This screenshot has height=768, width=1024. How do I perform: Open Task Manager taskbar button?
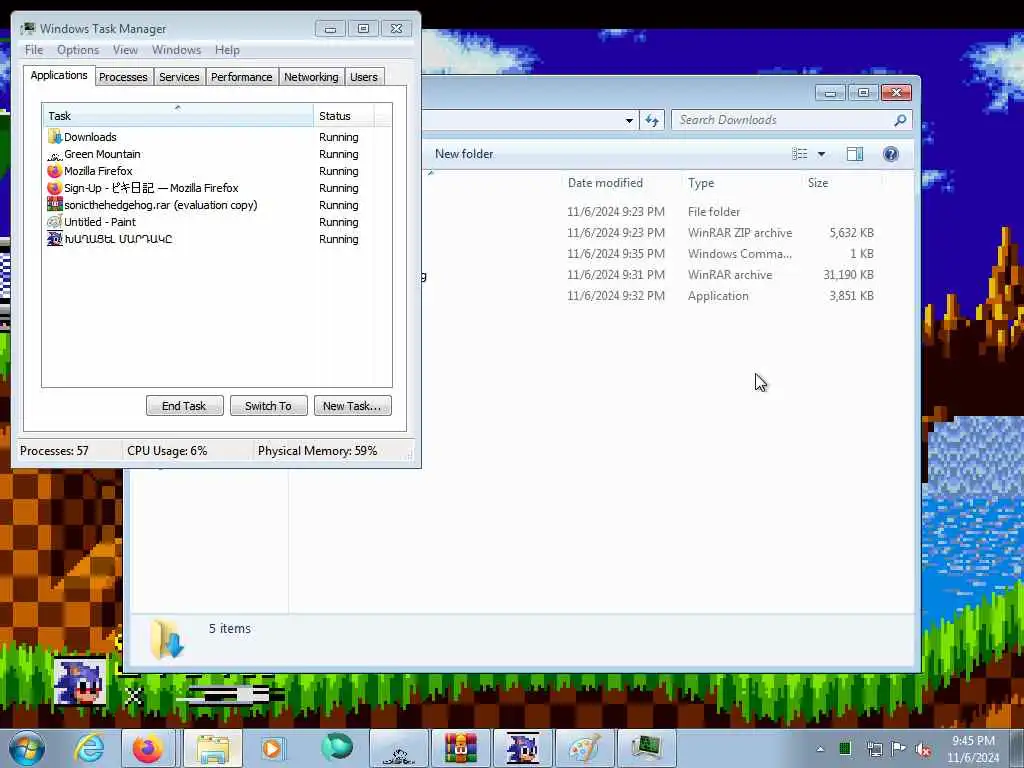647,748
